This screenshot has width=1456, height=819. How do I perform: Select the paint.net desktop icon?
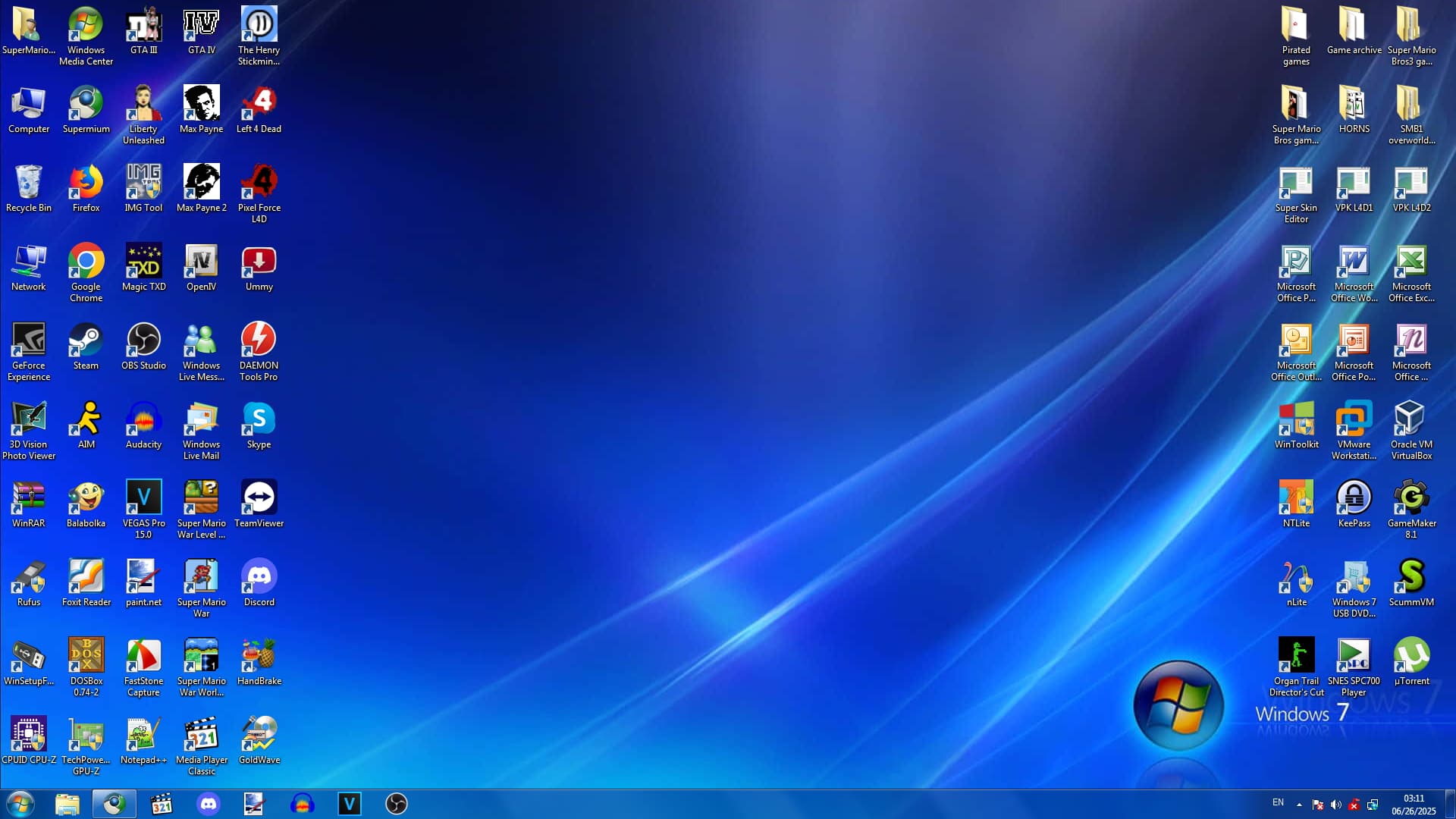pyautogui.click(x=143, y=583)
